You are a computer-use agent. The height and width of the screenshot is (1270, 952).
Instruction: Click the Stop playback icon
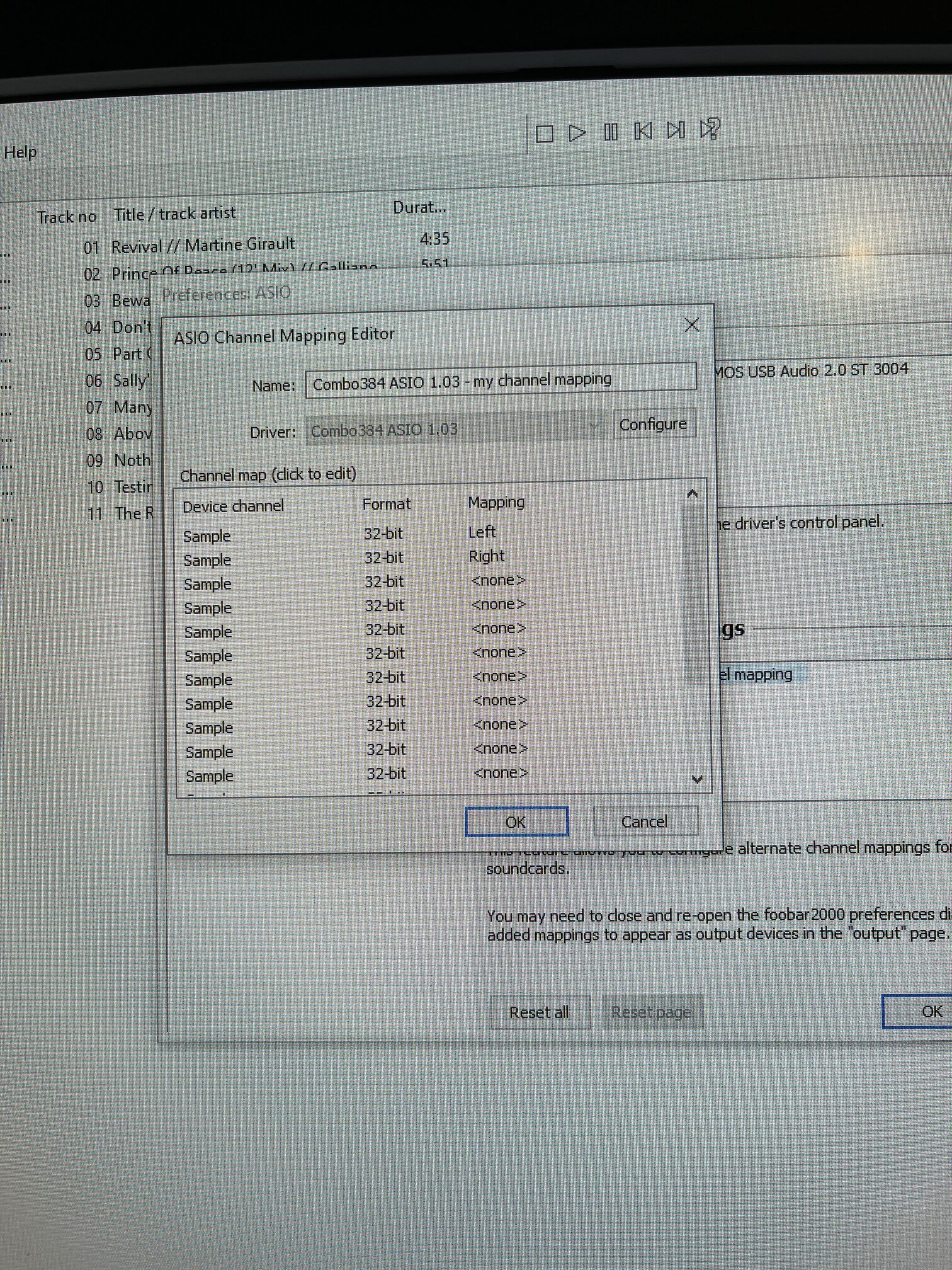[x=545, y=134]
